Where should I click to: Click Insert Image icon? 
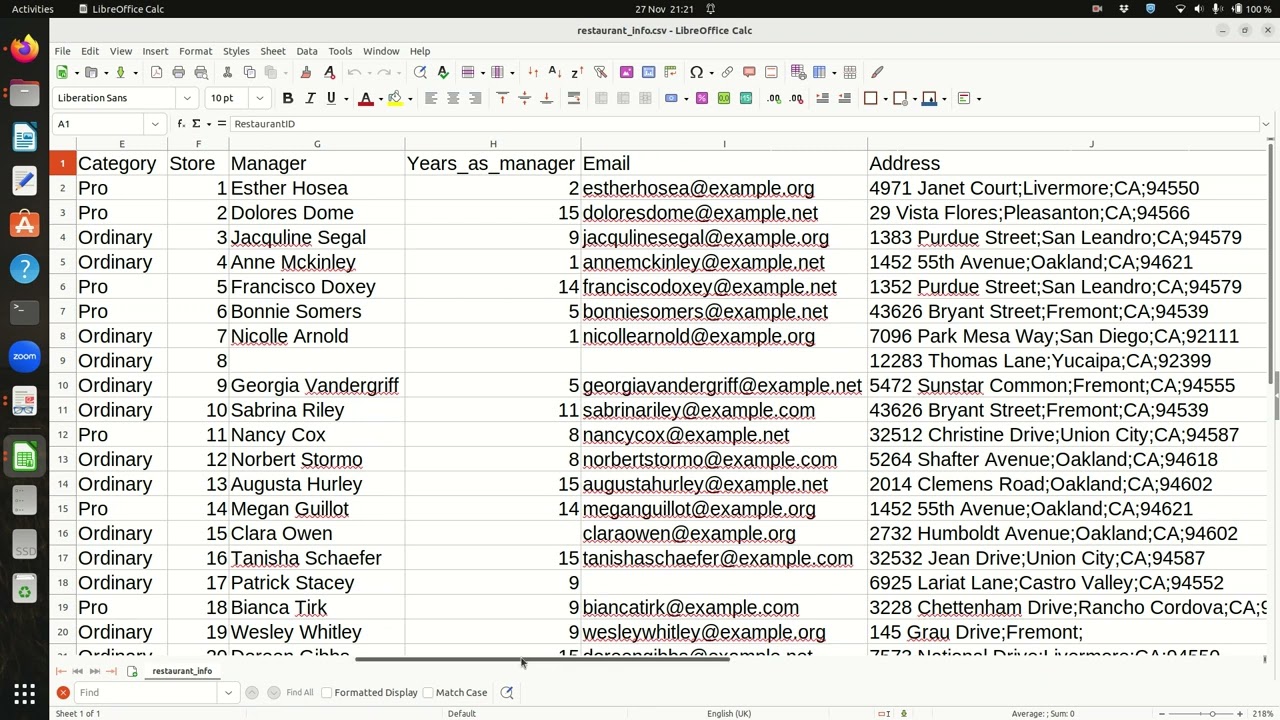coord(626,72)
